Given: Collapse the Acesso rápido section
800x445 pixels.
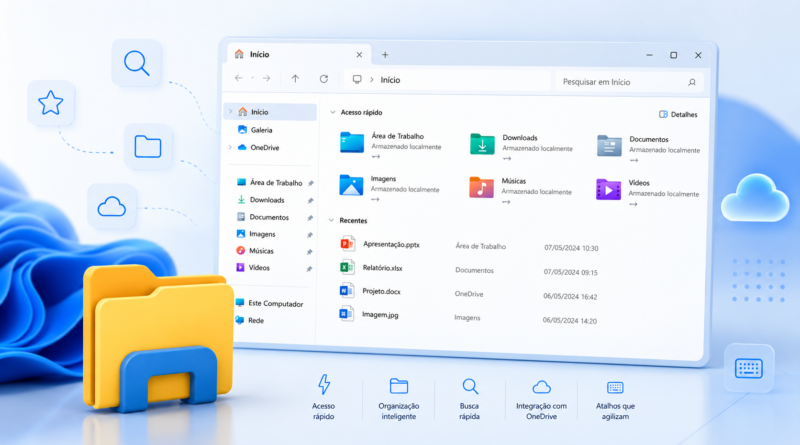Looking at the screenshot, I should (333, 112).
